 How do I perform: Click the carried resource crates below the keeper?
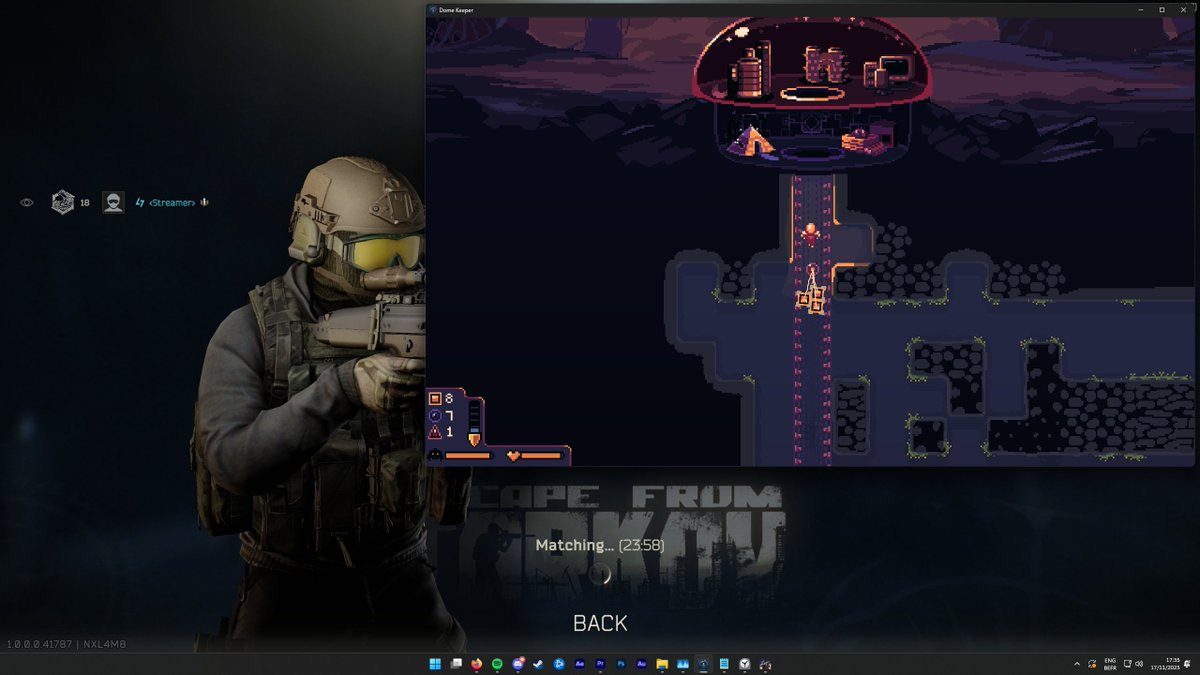(811, 299)
